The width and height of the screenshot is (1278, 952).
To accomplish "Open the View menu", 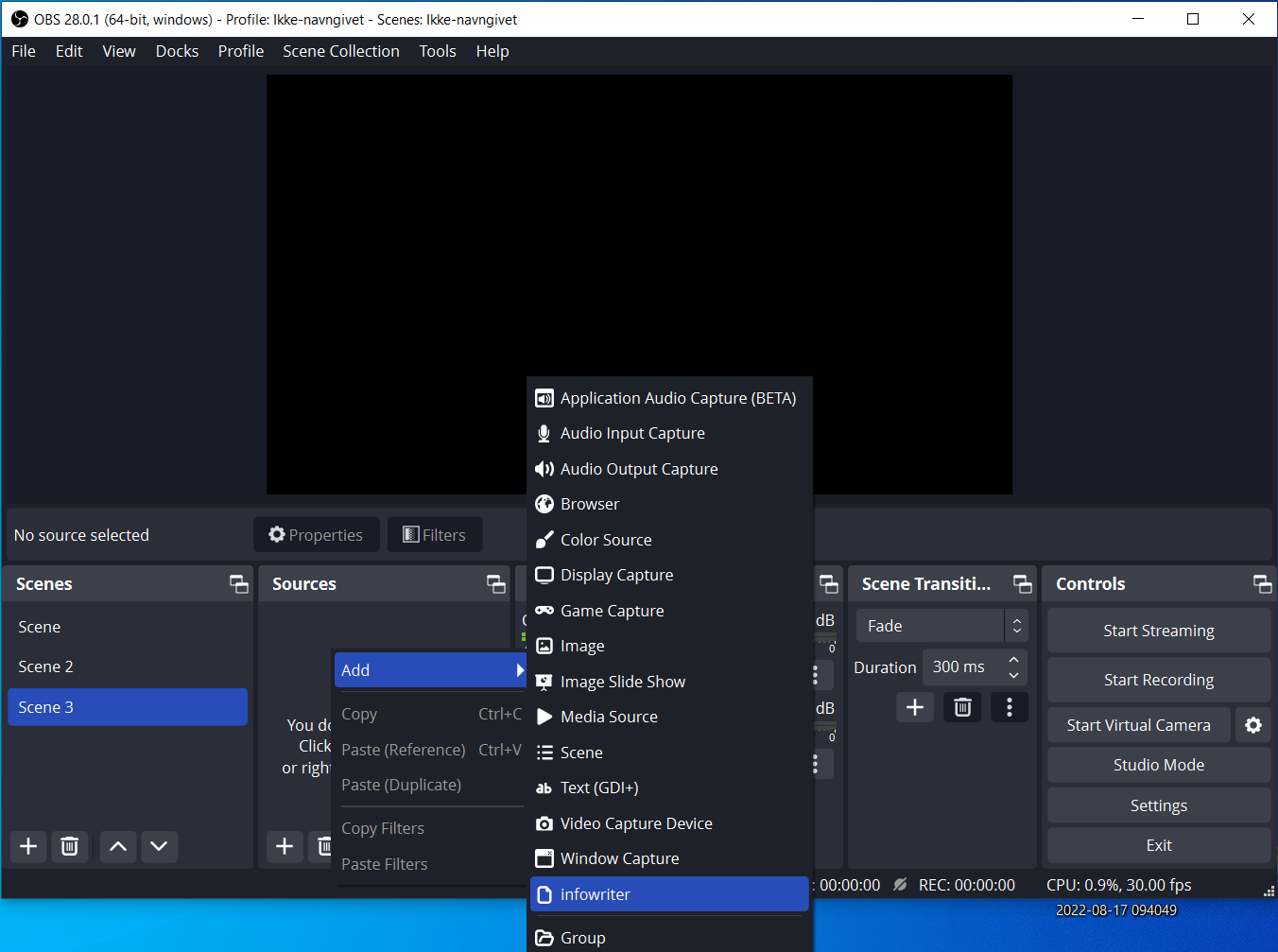I will tap(119, 51).
